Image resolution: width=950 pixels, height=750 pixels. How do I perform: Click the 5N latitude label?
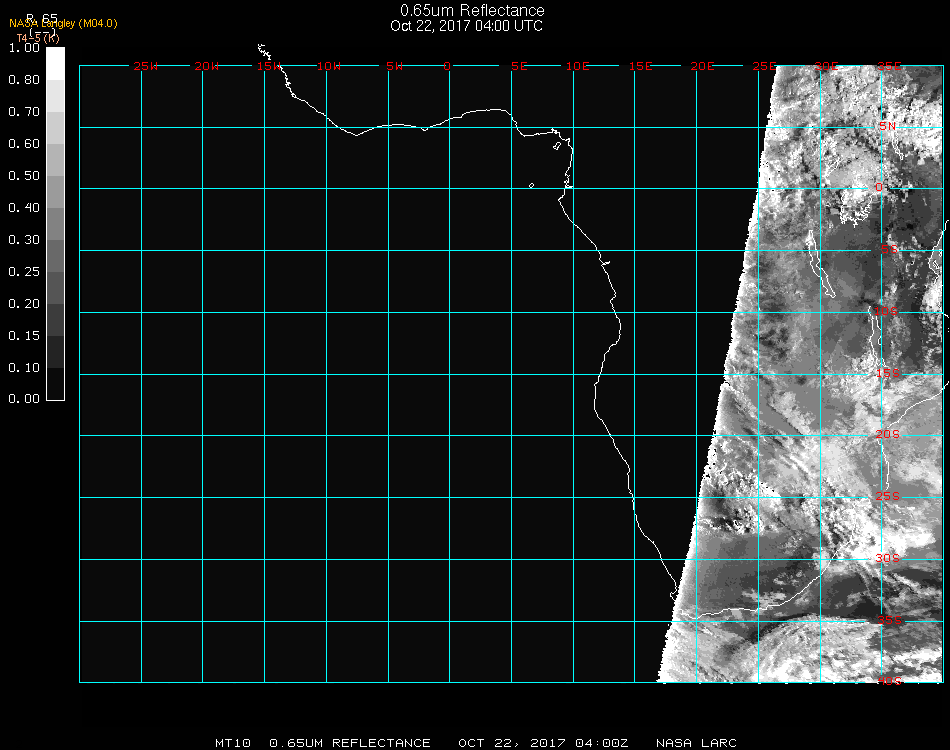coord(887,126)
